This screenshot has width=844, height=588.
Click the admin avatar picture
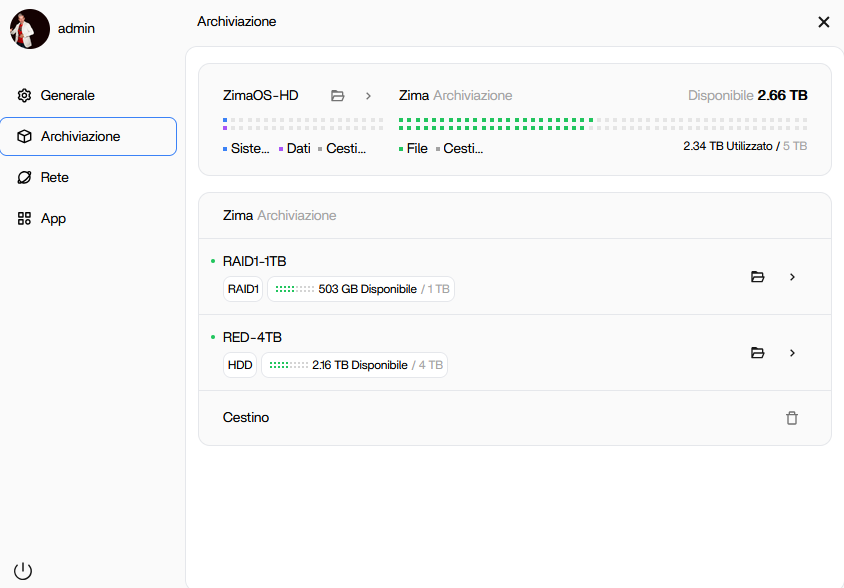pyautogui.click(x=30, y=29)
